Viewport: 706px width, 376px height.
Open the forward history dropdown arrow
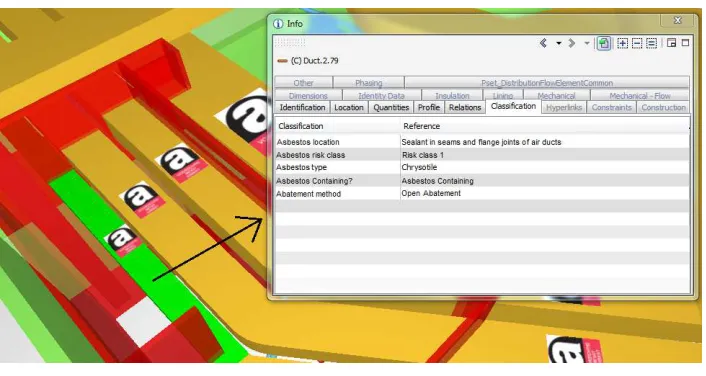587,43
